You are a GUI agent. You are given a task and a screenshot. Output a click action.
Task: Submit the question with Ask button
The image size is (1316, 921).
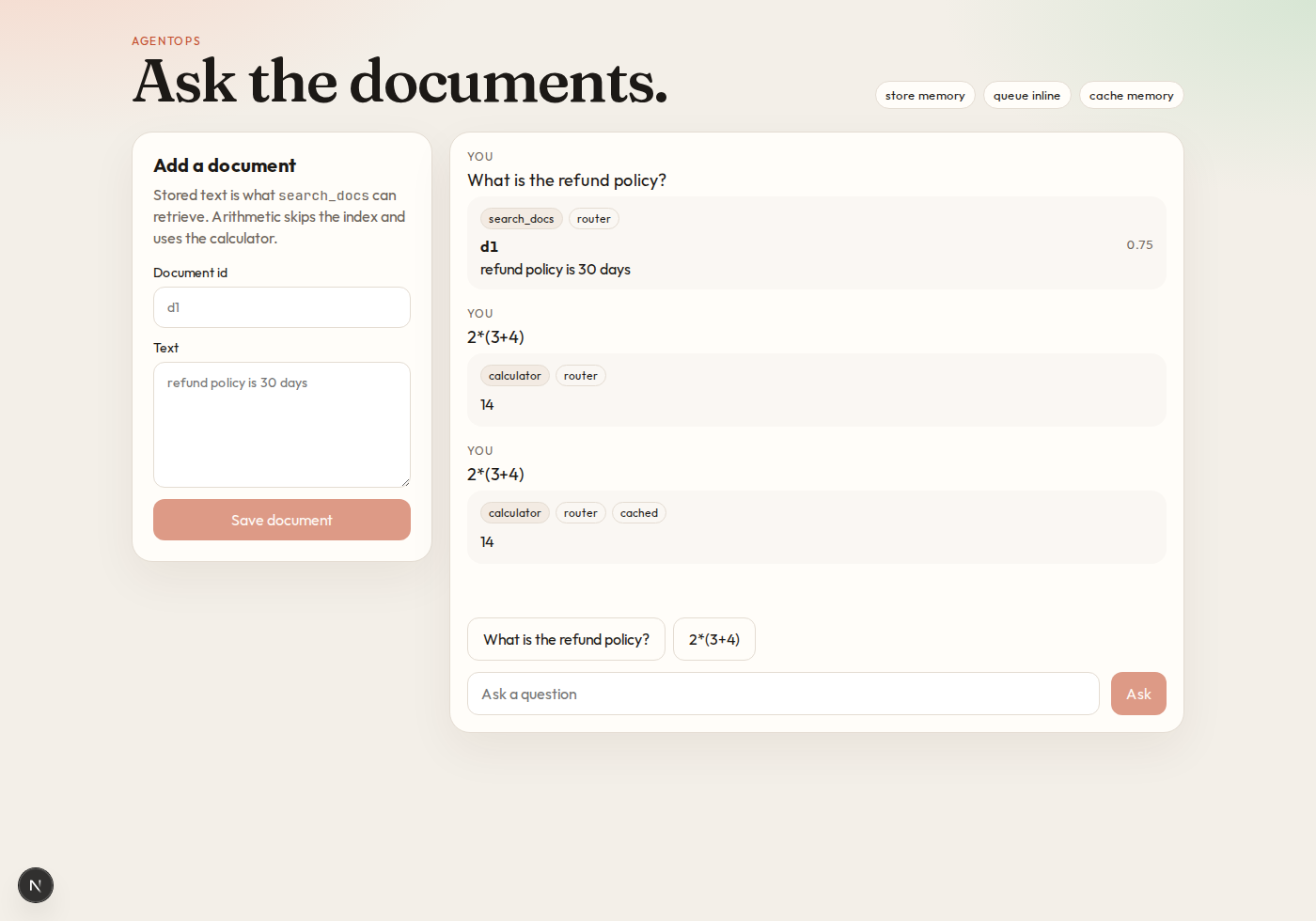(1138, 694)
